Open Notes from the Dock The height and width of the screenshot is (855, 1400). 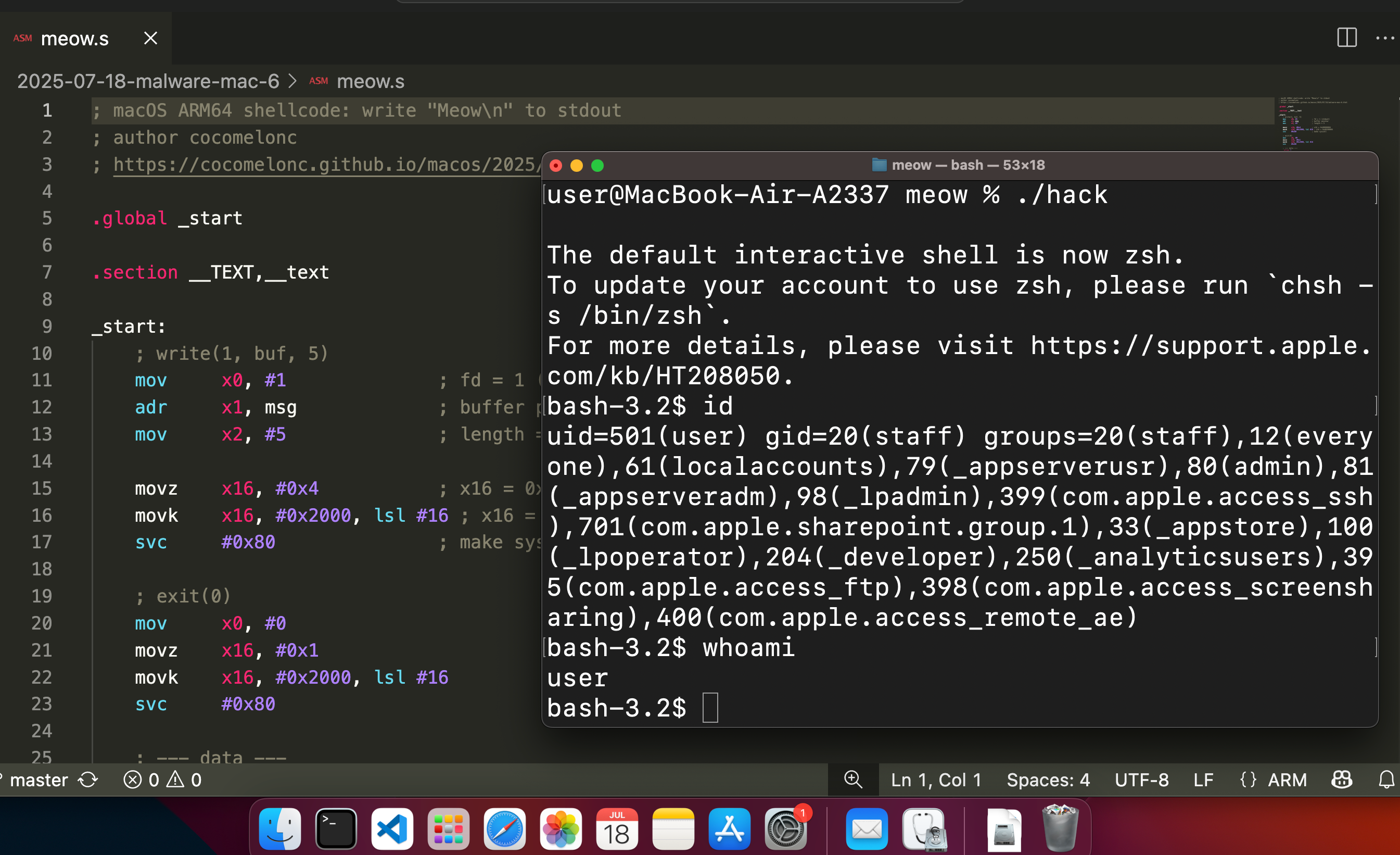coord(673,829)
